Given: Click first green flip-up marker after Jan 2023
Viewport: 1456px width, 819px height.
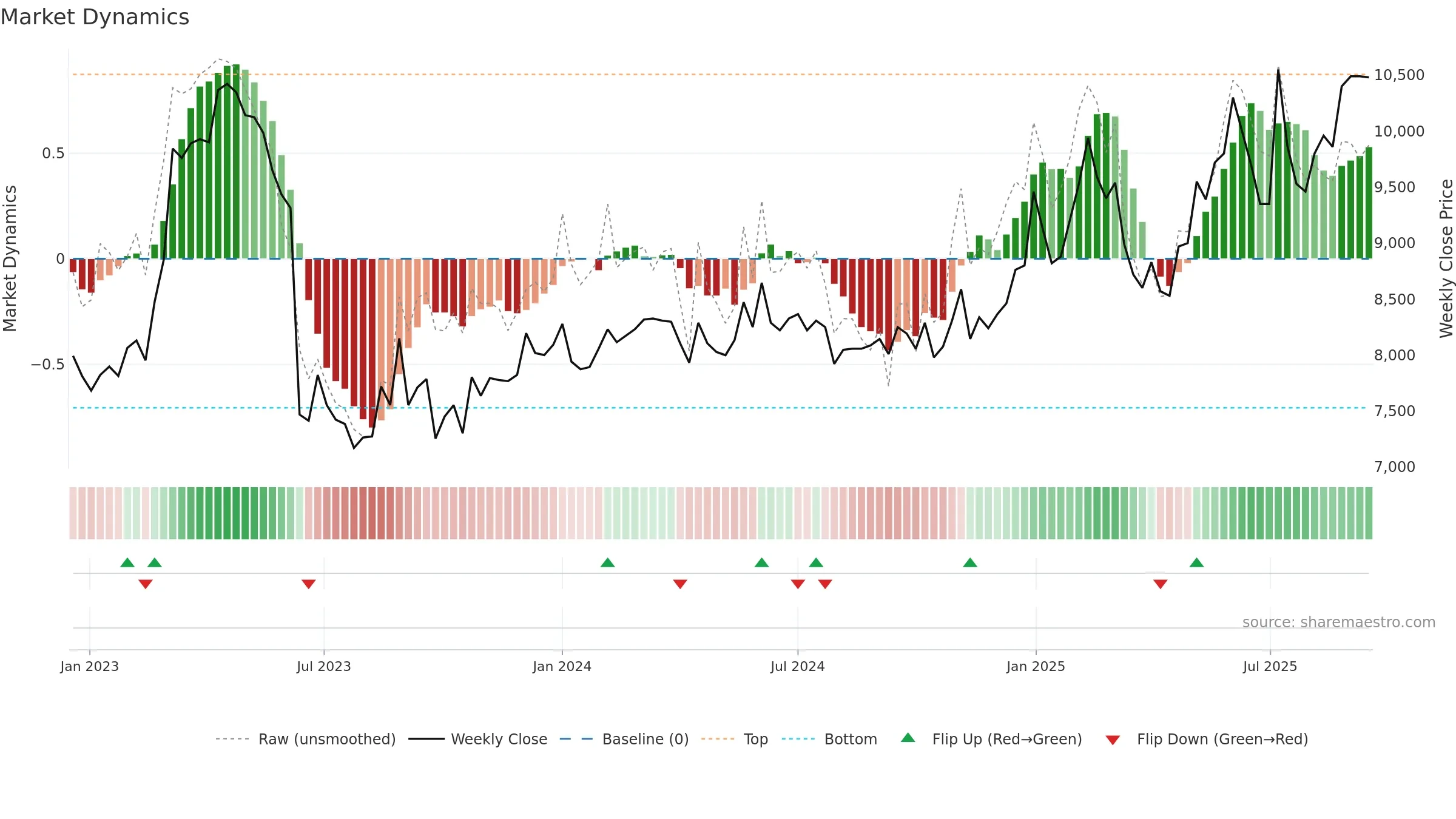Looking at the screenshot, I should pos(127,562).
